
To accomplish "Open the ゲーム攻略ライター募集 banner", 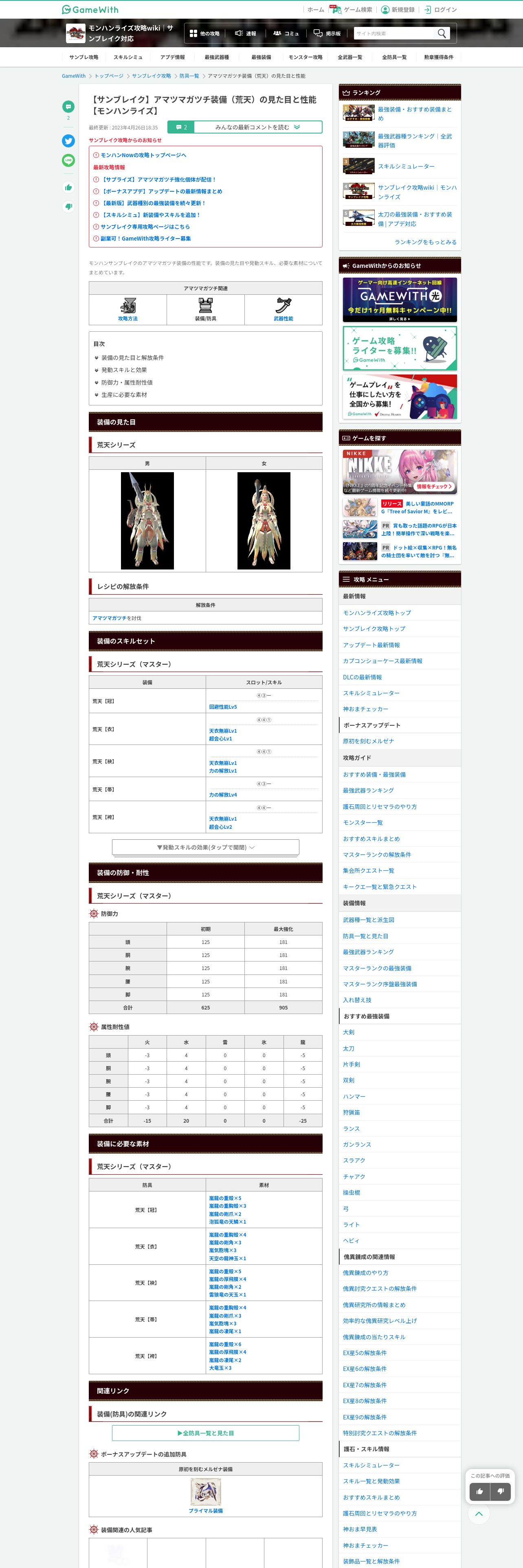I will (x=400, y=348).
